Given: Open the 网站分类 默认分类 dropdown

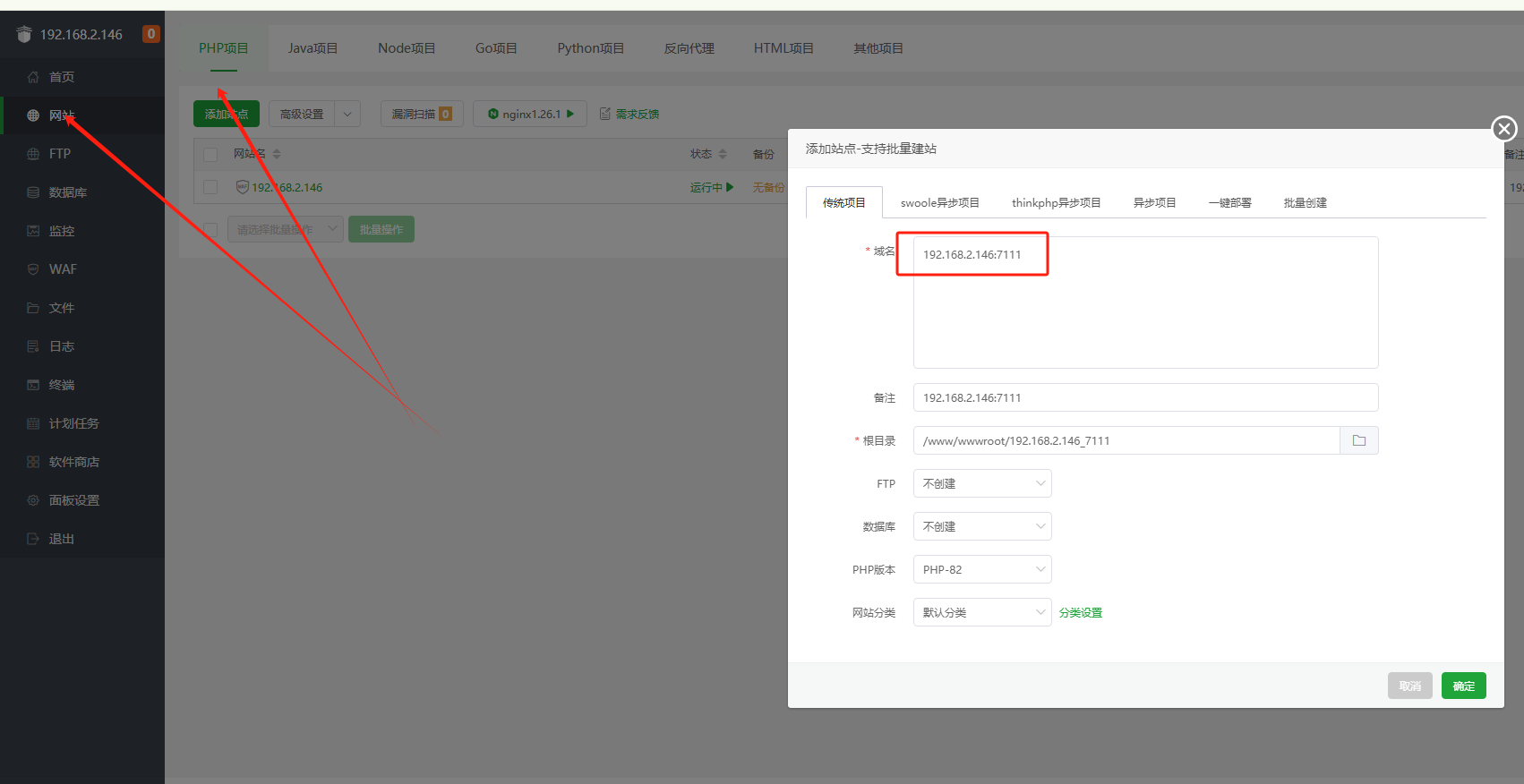Looking at the screenshot, I should tap(982, 612).
